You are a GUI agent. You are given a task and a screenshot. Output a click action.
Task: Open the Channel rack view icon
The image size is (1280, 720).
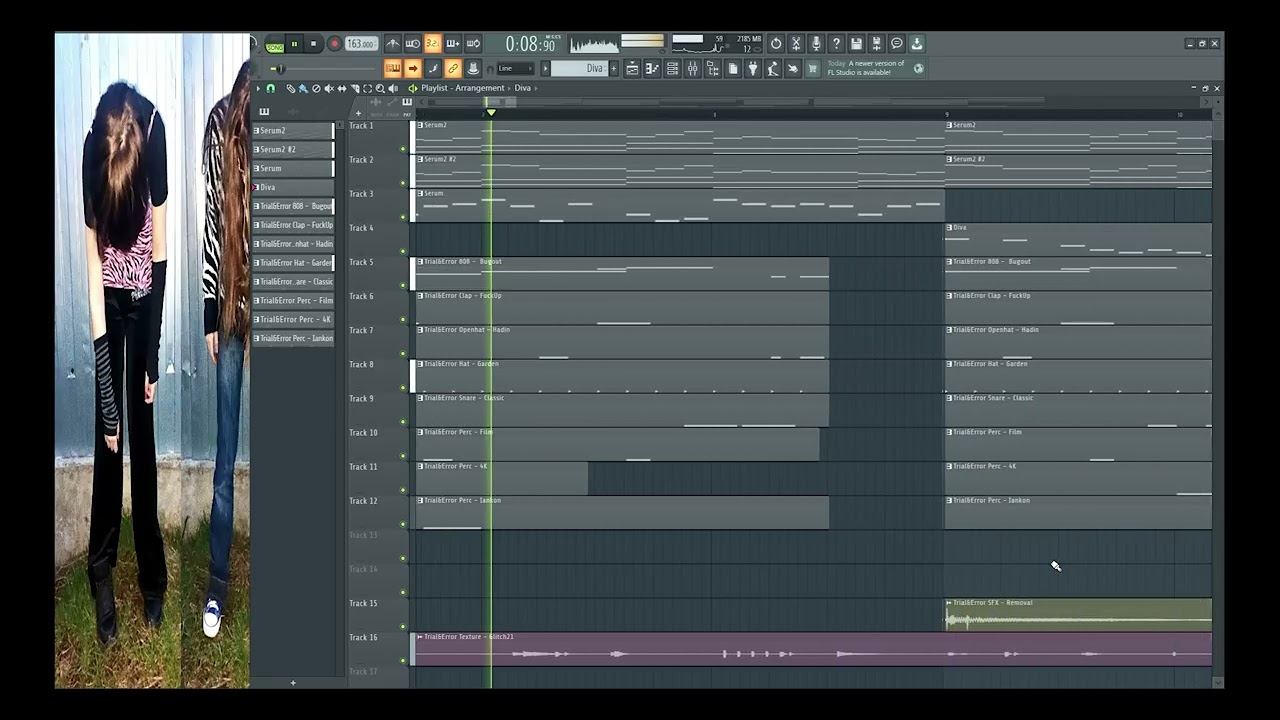tap(672, 69)
